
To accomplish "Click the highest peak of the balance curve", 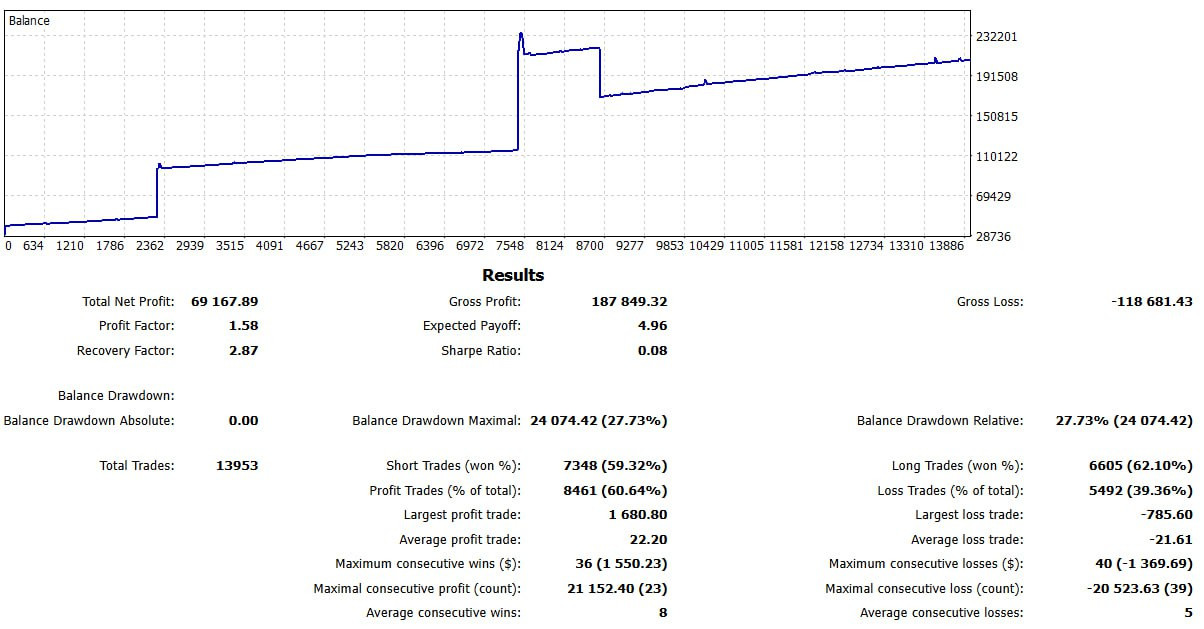I will click(521, 34).
